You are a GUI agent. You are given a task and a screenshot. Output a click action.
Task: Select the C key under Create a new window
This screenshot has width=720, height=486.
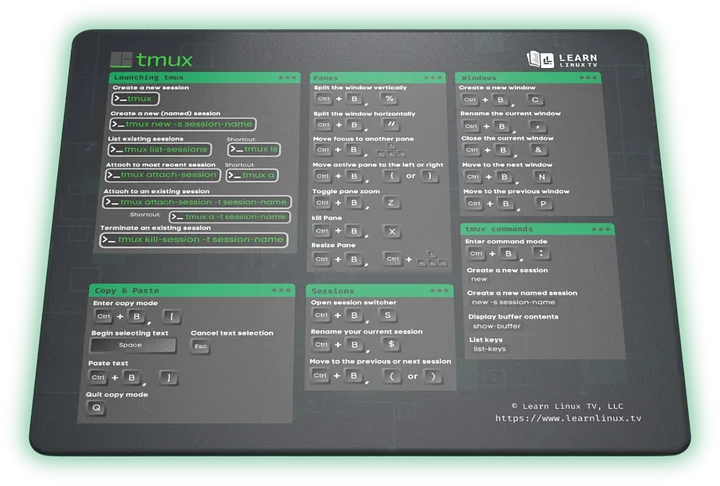point(535,99)
